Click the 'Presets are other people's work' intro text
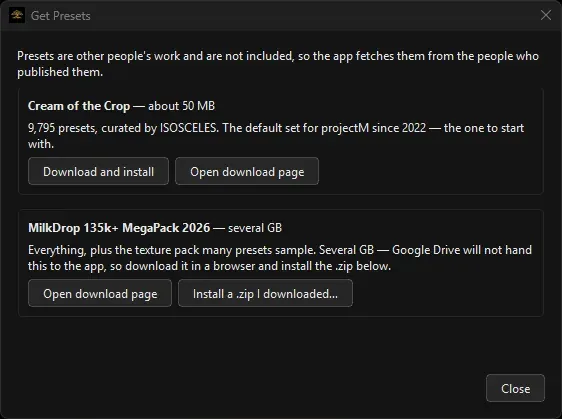This screenshot has width=562, height=419. 278,64
